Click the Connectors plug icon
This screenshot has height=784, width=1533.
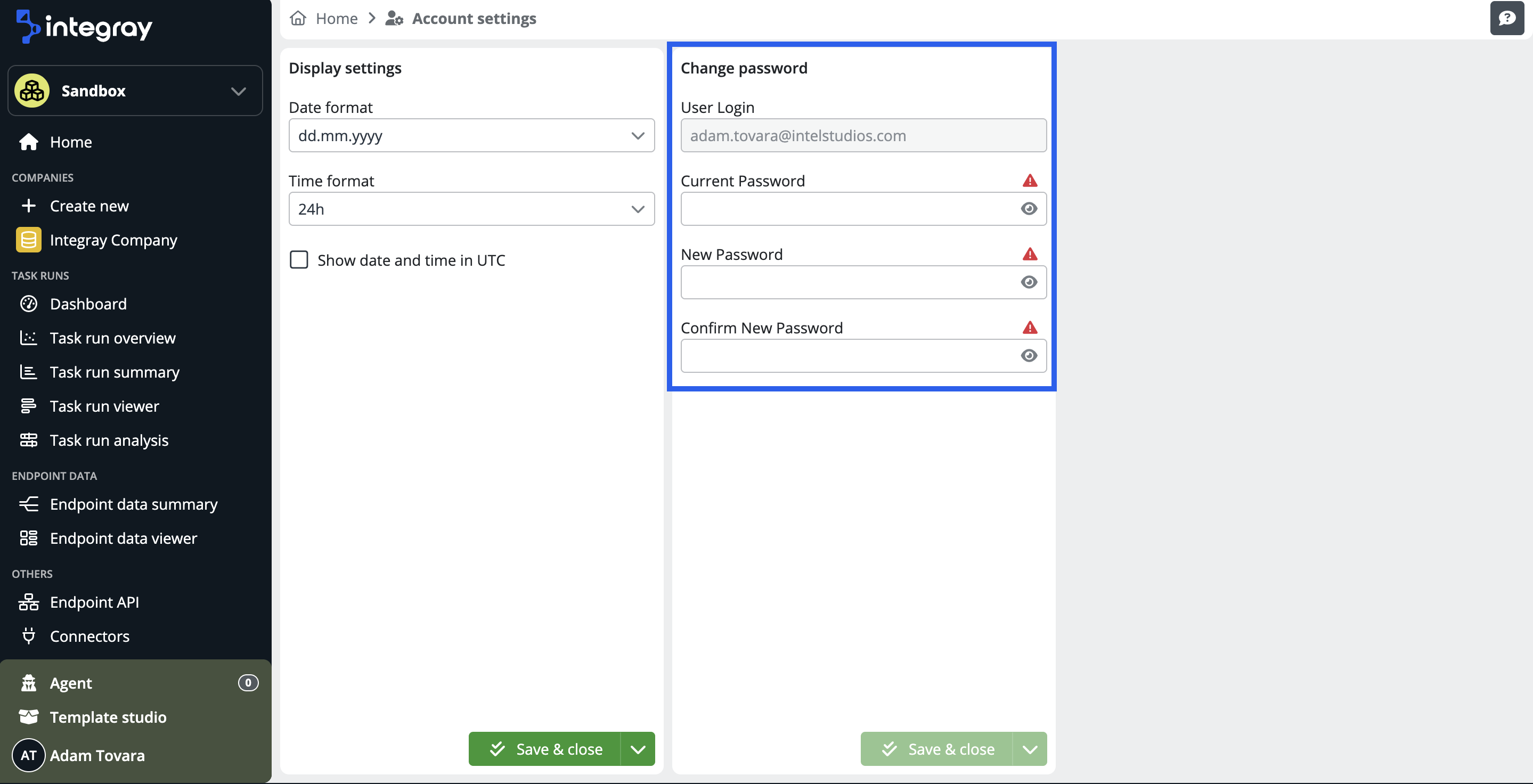click(29, 636)
